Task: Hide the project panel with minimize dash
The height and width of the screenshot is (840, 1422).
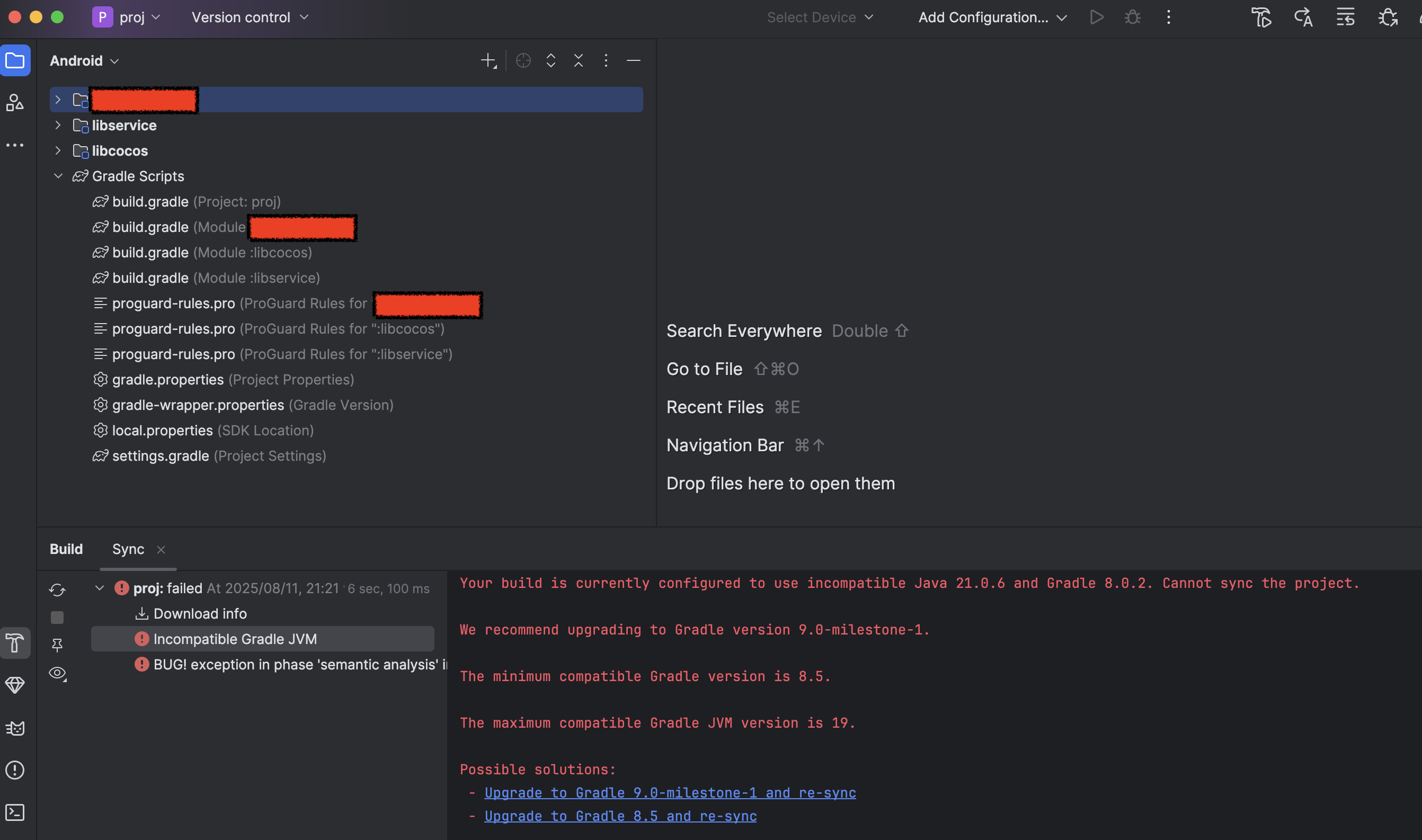Action: [634, 60]
